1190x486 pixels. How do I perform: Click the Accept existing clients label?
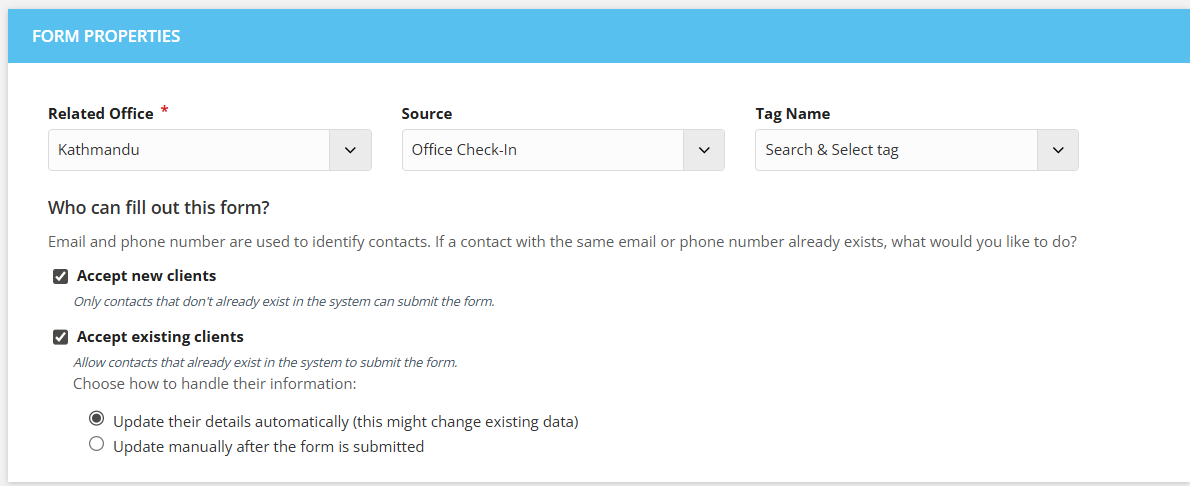(160, 336)
